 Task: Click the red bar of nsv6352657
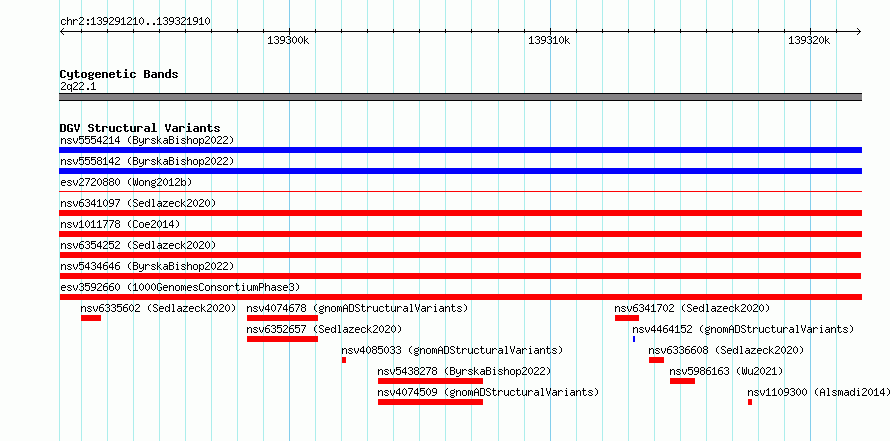282,339
